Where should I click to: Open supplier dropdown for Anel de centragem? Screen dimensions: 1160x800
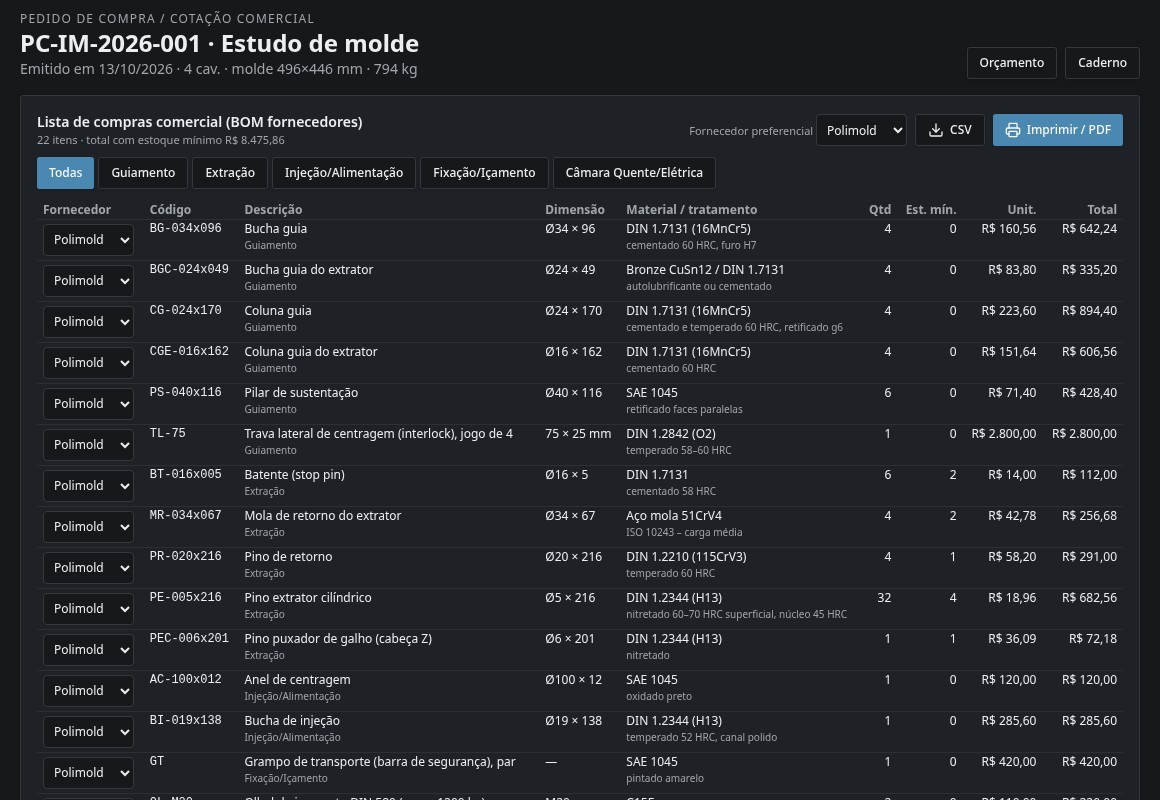click(x=88, y=690)
